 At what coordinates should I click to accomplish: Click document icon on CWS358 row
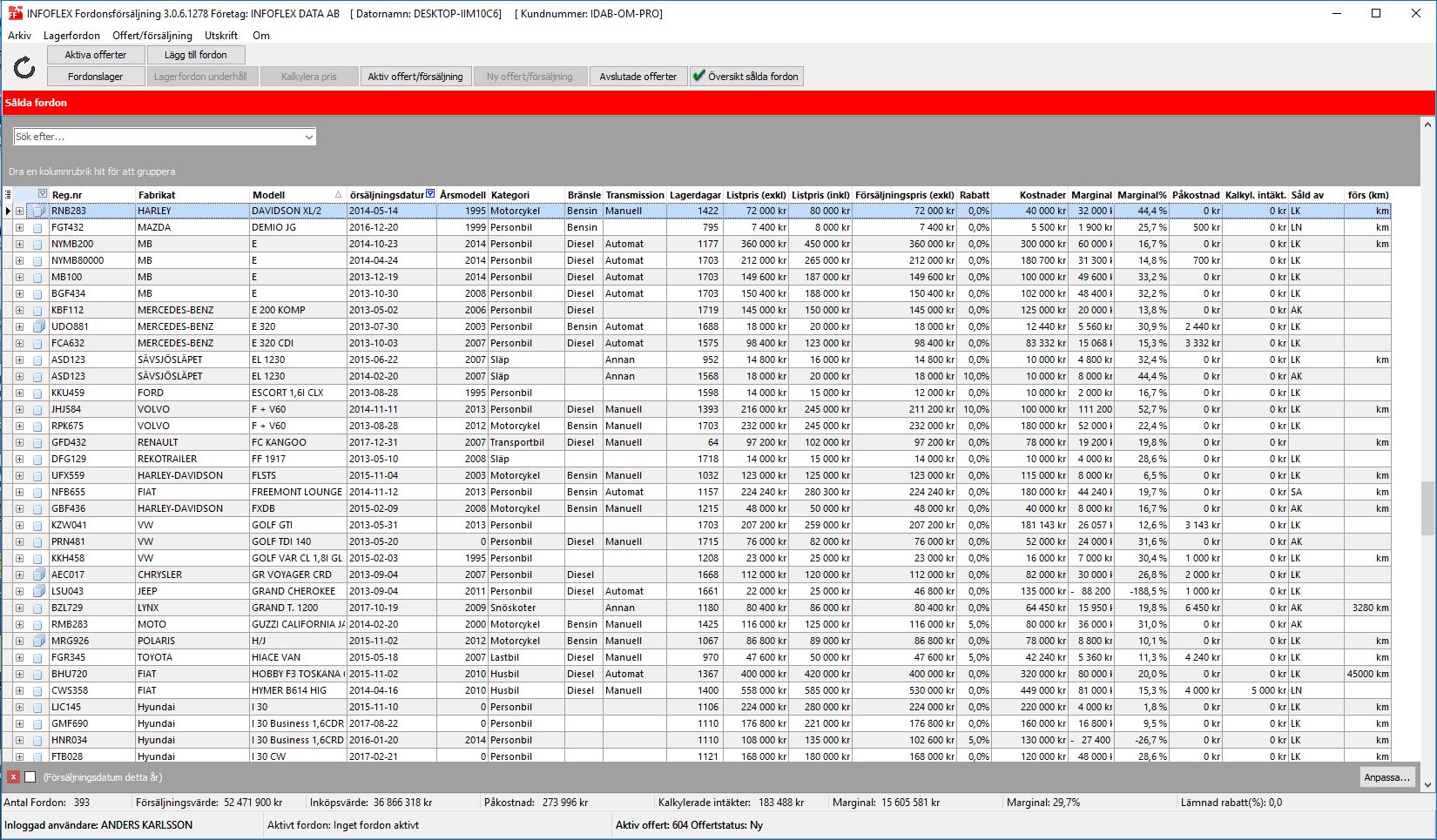[37, 690]
